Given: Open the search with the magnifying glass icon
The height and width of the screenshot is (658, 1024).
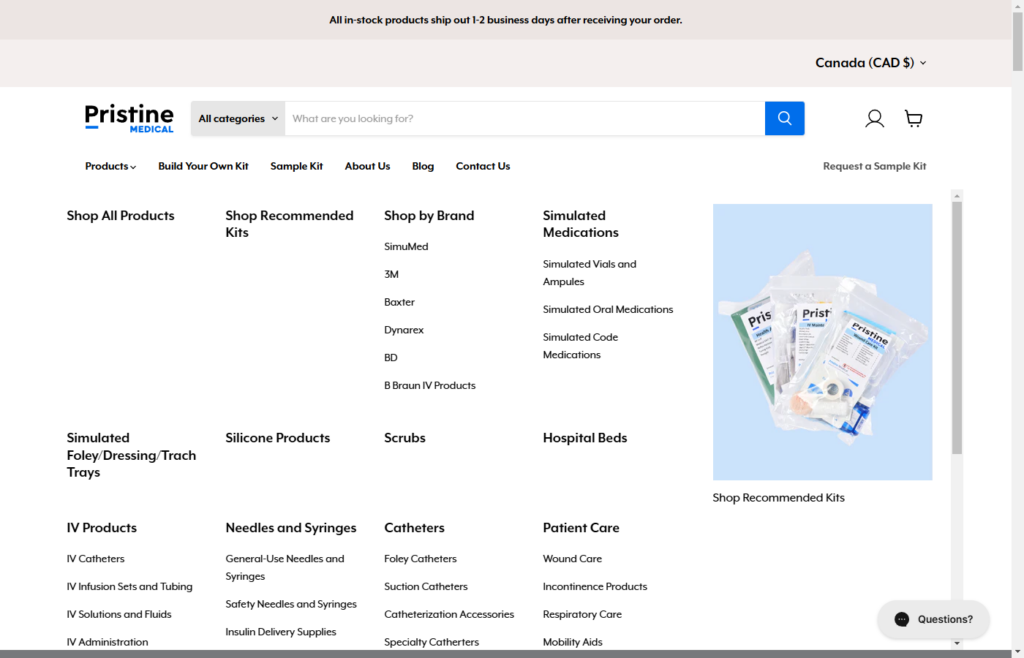Looking at the screenshot, I should 784,117.
